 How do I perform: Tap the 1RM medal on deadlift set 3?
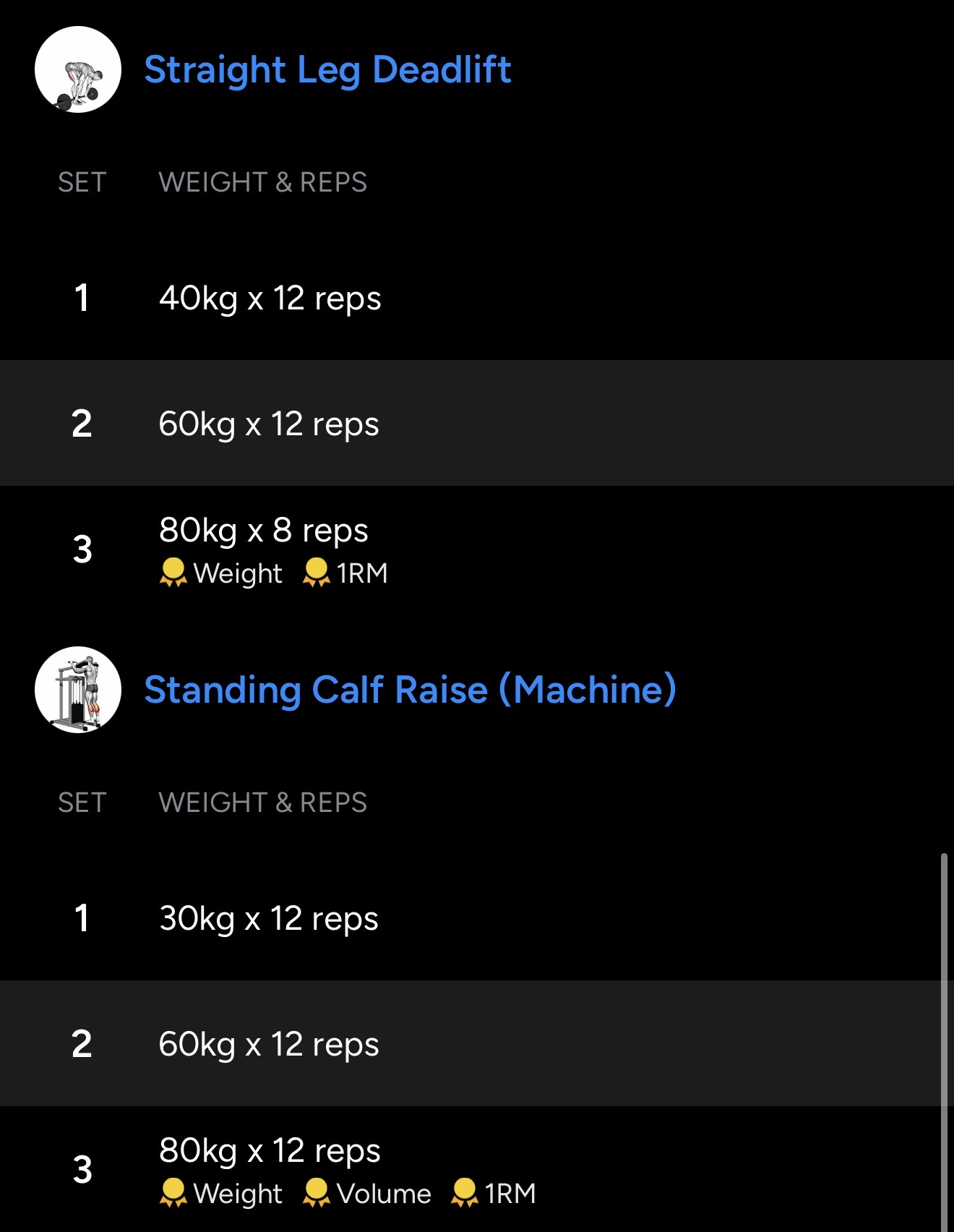(x=345, y=573)
